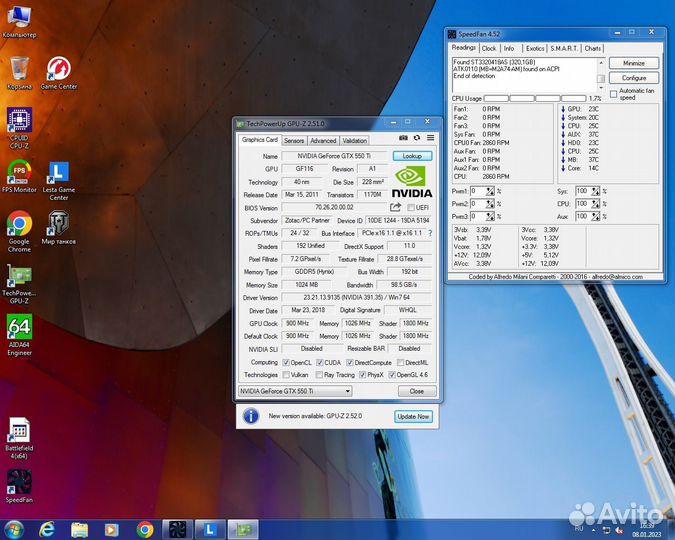Click the BIOS export share icon
675x540 pixels.
395,208
